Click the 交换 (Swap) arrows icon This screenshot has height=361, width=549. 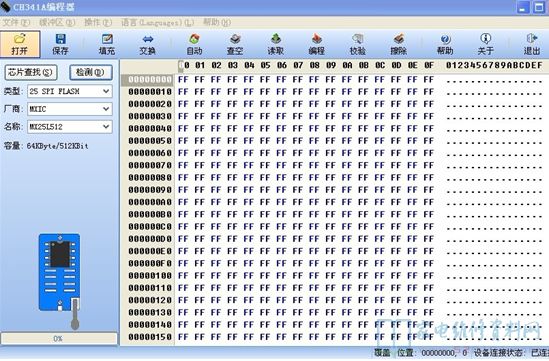(x=147, y=44)
